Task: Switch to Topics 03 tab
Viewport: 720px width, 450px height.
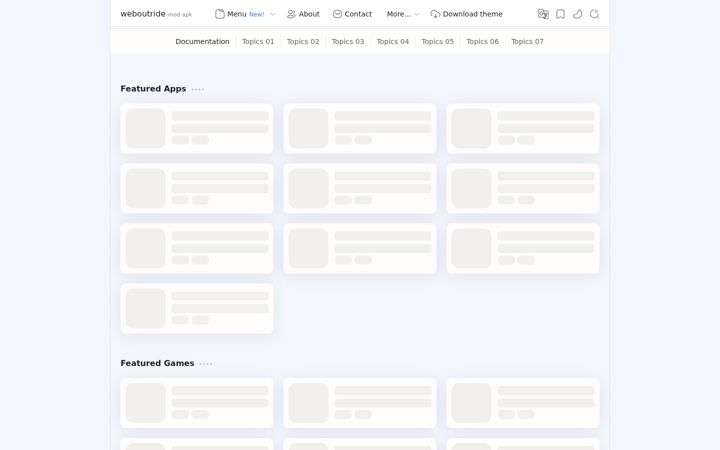Action: click(x=348, y=41)
